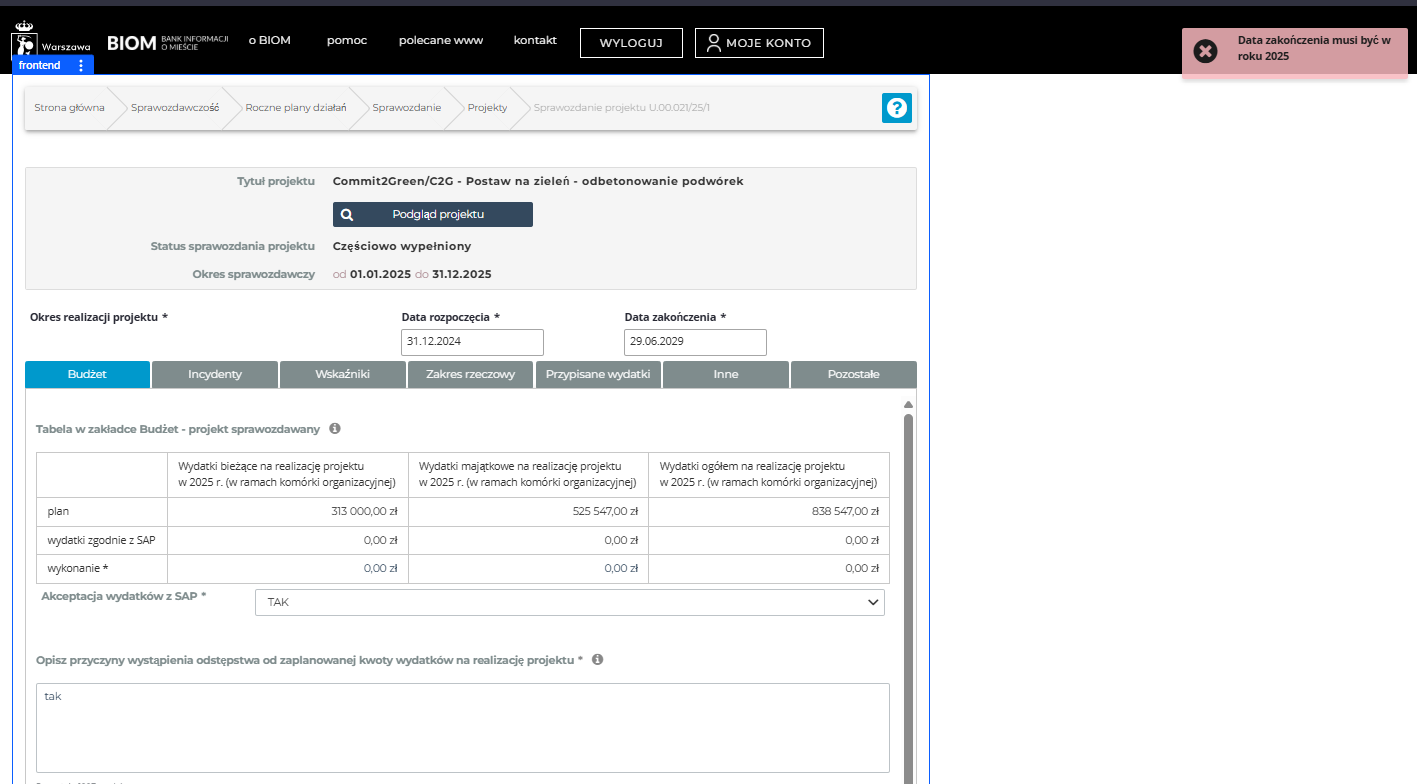Click the blue help question mark icon
Image resolution: width=1417 pixels, height=784 pixels.
click(896, 108)
